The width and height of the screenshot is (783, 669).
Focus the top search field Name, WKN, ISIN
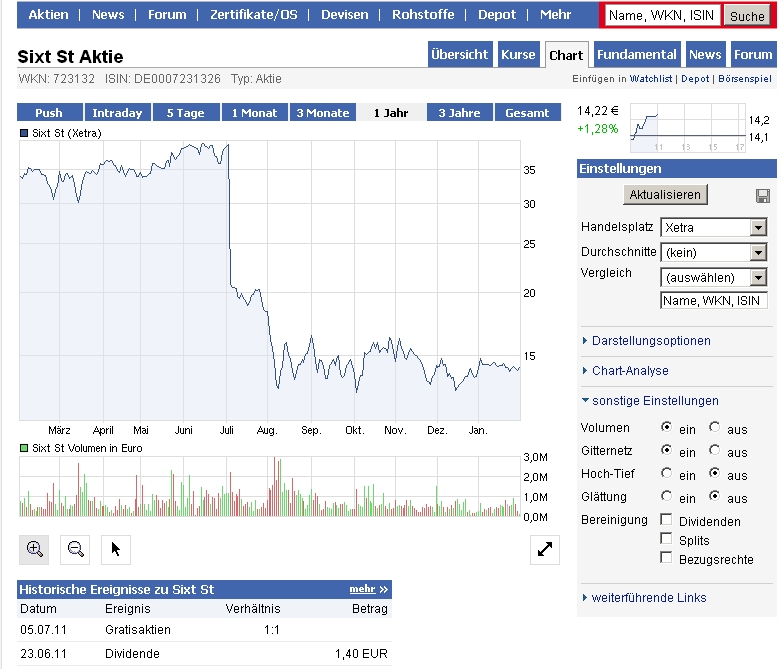point(662,15)
